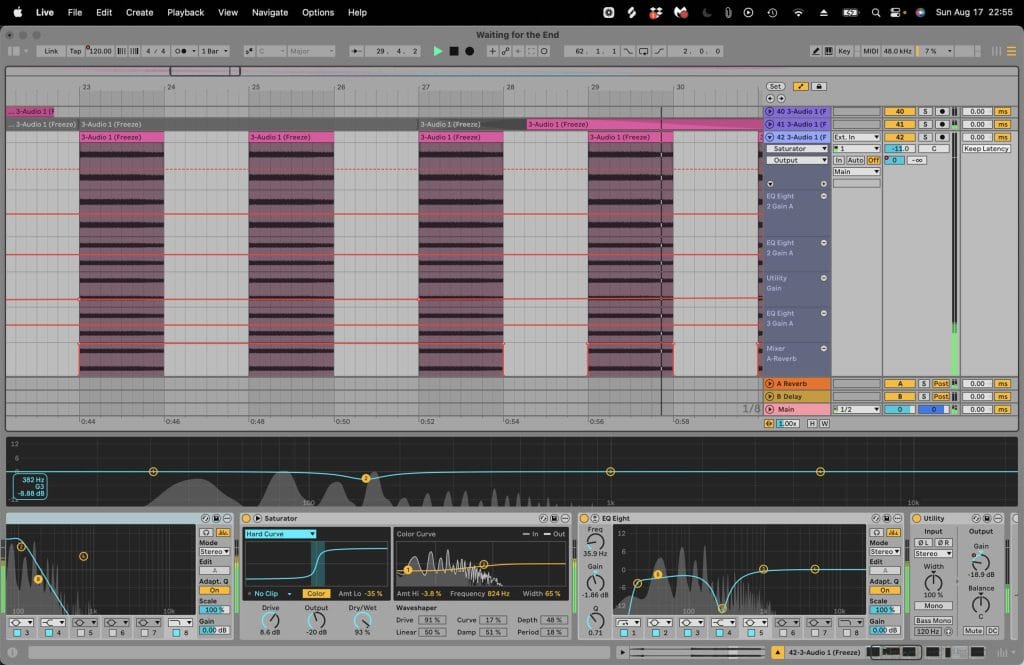Viewport: 1024px width, 665px height.
Task: Fold track 42 3-Audio 1
Action: [769, 137]
